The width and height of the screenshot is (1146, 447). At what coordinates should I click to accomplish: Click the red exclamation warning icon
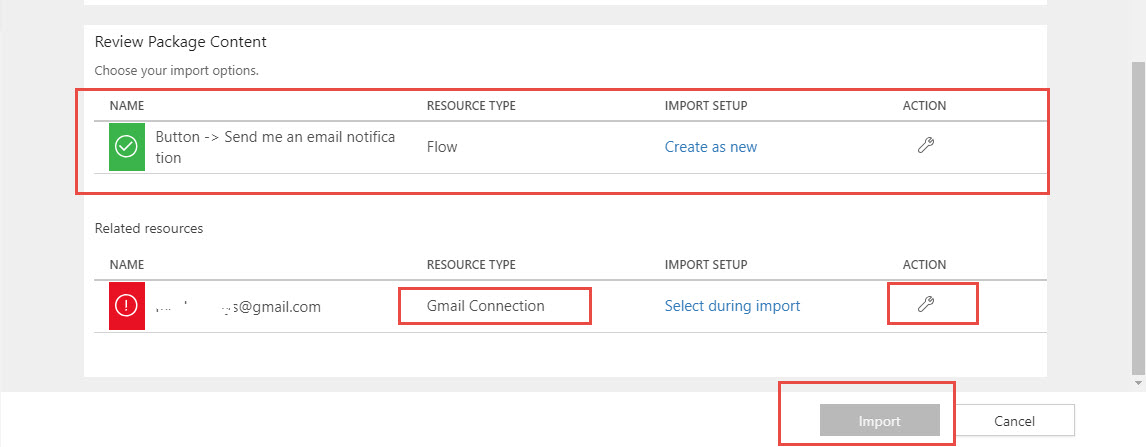pos(127,306)
